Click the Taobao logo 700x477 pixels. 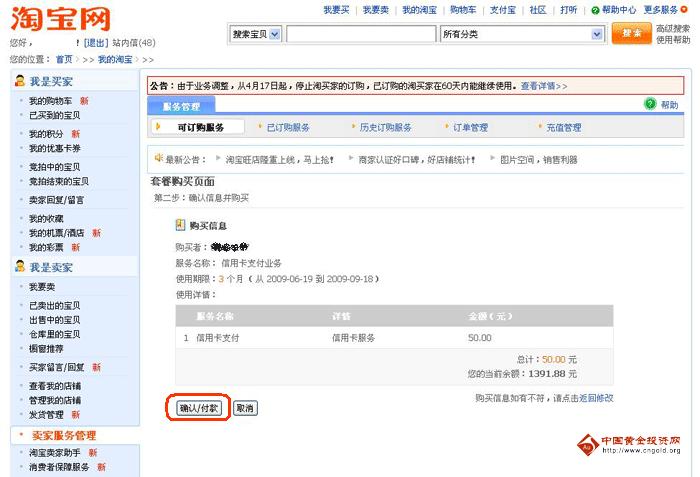coord(60,19)
